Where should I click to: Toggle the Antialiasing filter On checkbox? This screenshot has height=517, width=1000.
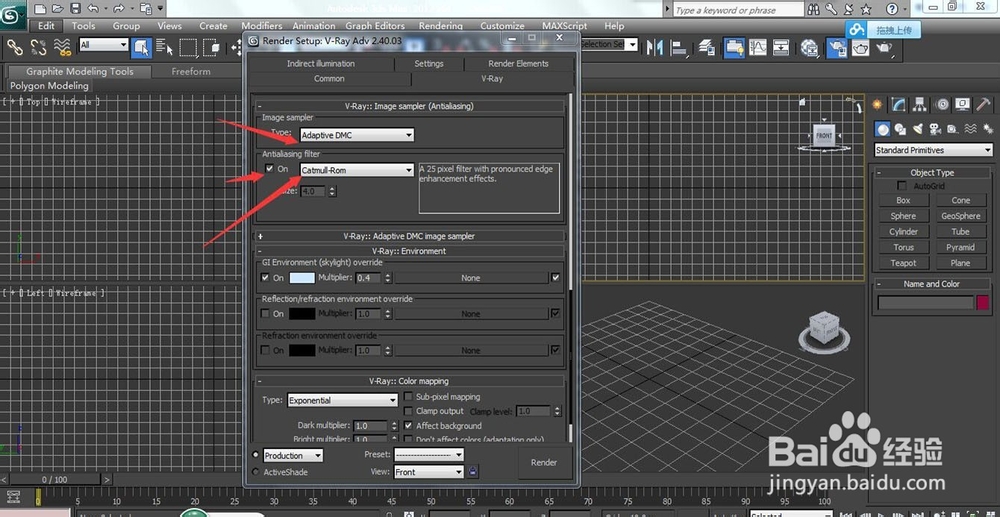[x=269, y=168]
